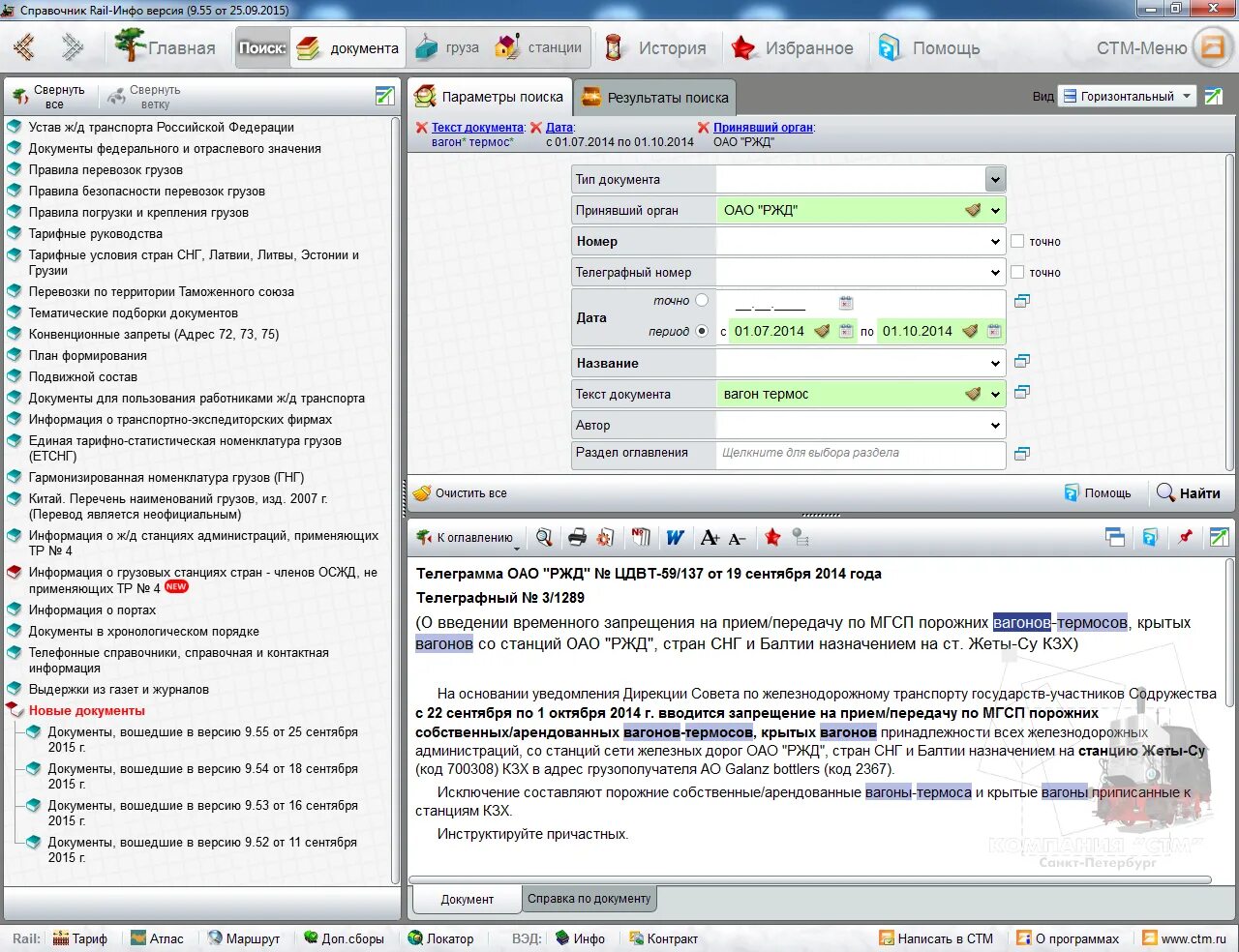Click the Принявший орган filter link

764,128
